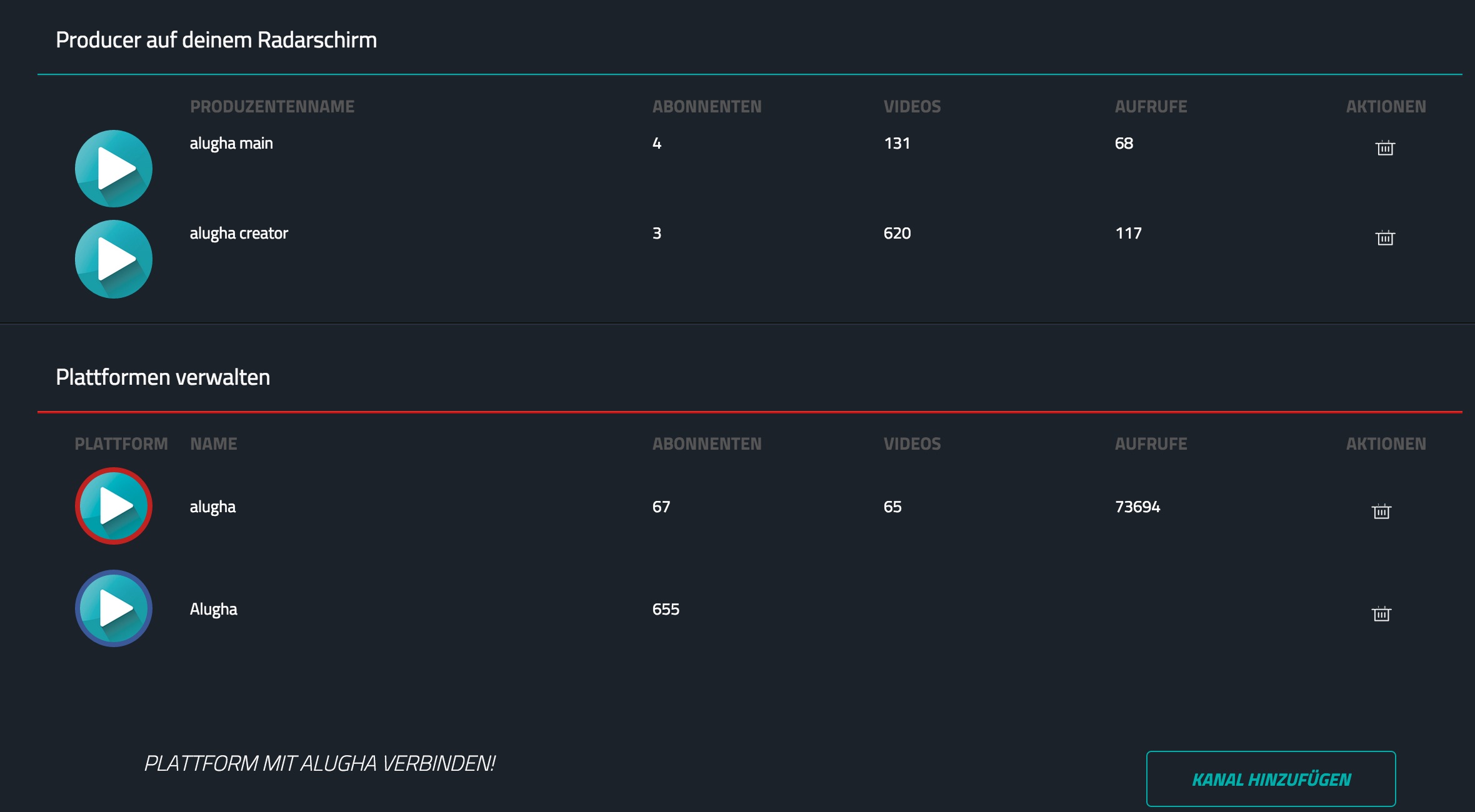Open alugha main producer avatar

(114, 169)
